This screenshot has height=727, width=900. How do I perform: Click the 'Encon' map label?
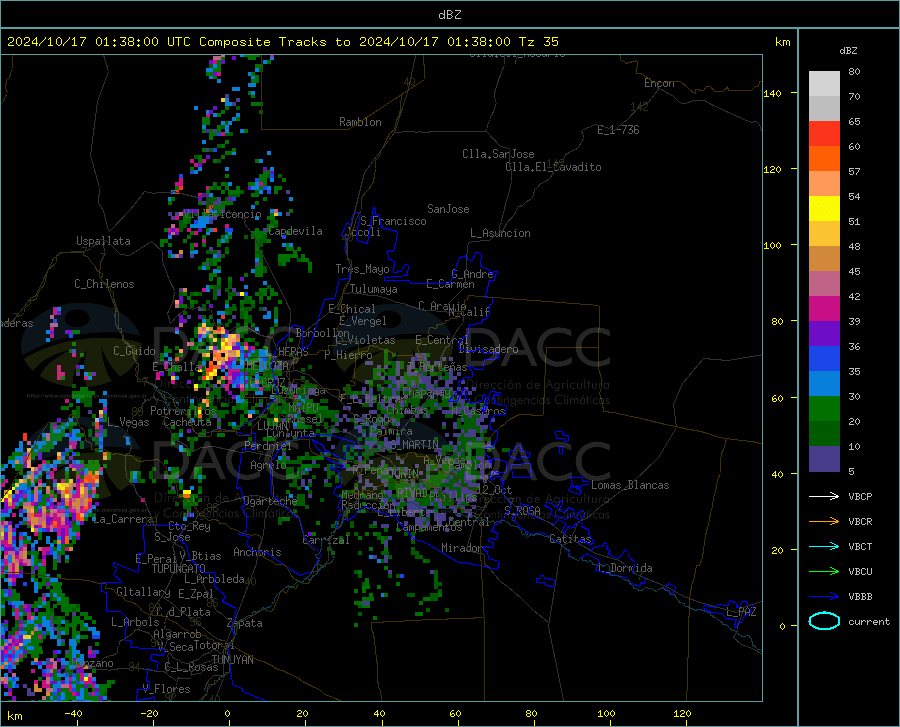pos(659,83)
